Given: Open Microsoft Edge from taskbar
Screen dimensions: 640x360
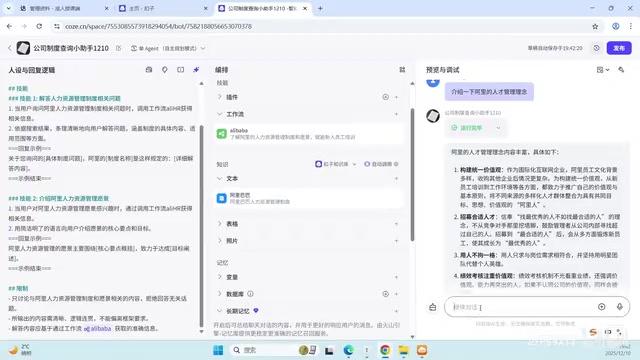Looking at the screenshot, I should coord(348,350).
